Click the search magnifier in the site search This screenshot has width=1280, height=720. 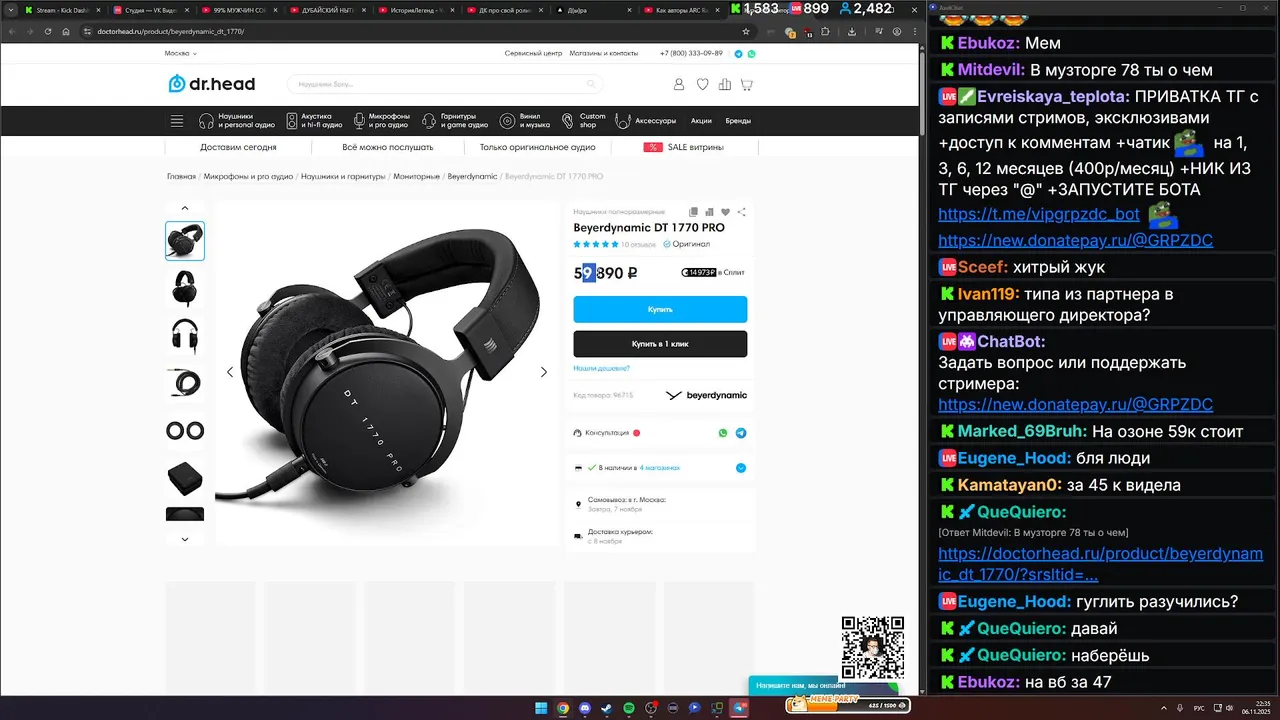pyautogui.click(x=591, y=84)
